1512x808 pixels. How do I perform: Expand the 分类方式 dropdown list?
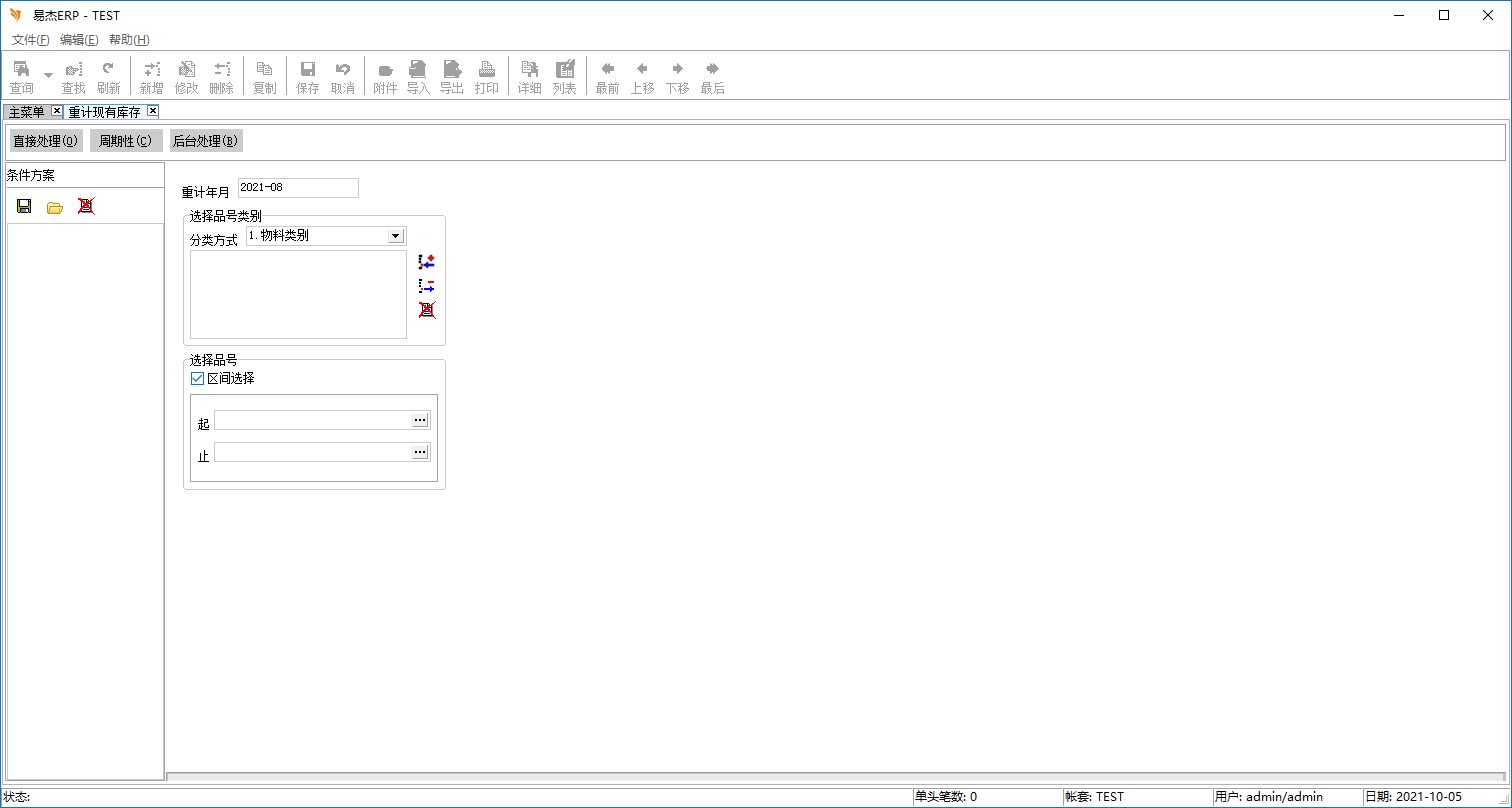coord(395,236)
